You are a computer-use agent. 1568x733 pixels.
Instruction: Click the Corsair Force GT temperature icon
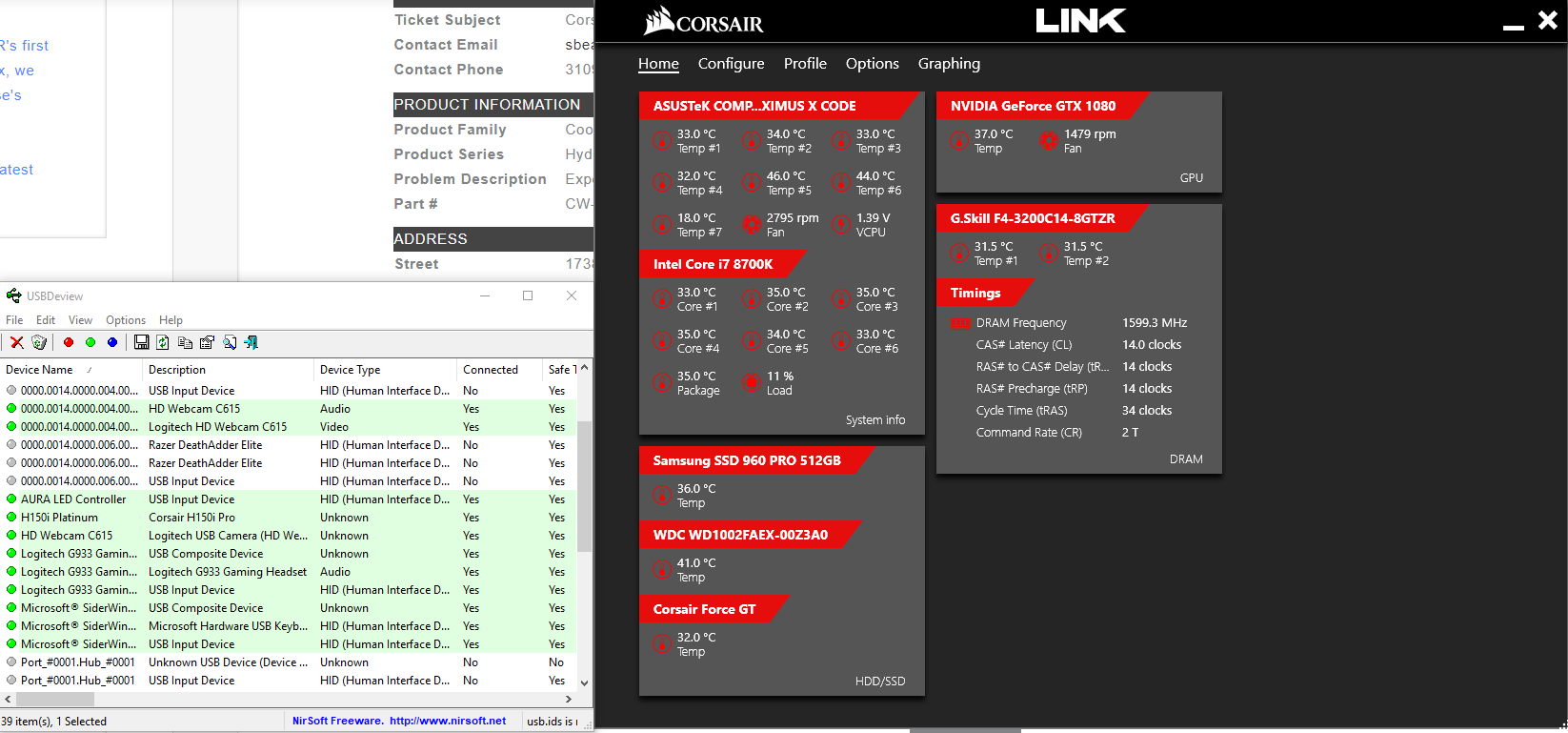click(662, 644)
